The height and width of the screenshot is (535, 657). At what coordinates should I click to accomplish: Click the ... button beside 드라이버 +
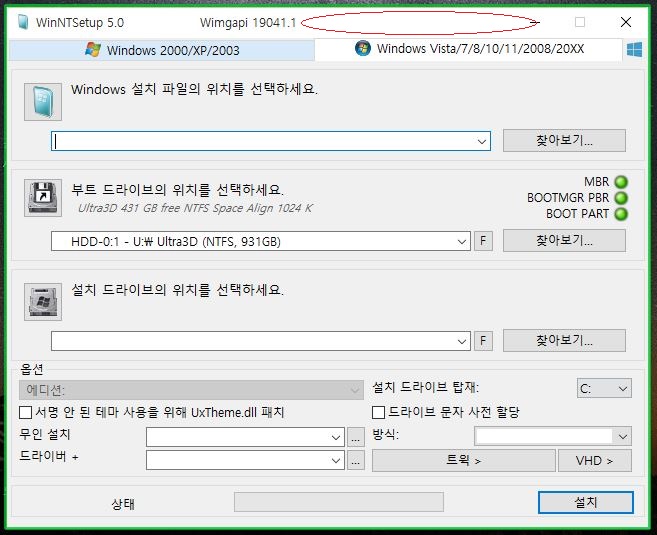point(356,460)
